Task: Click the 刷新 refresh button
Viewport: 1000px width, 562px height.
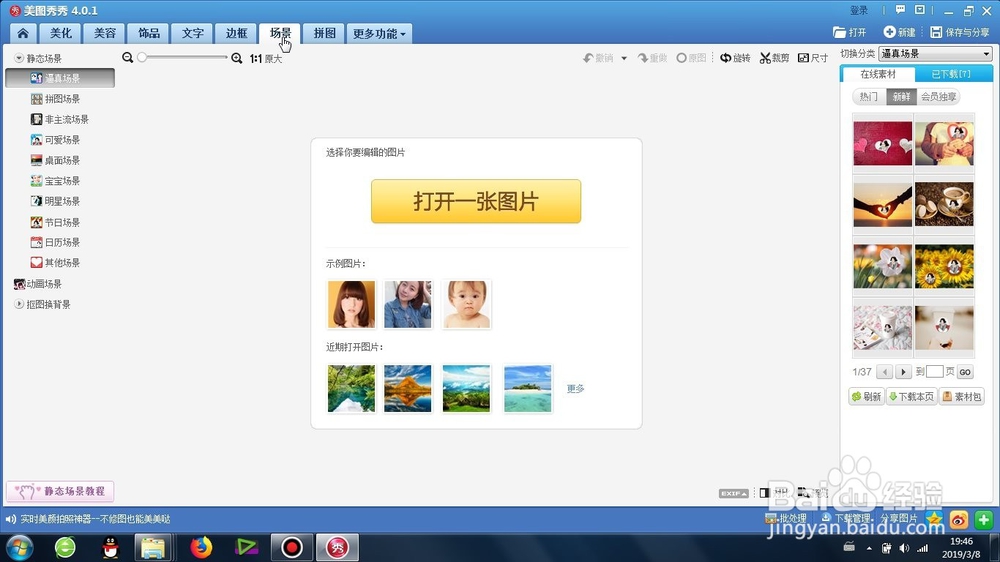Action: 866,397
